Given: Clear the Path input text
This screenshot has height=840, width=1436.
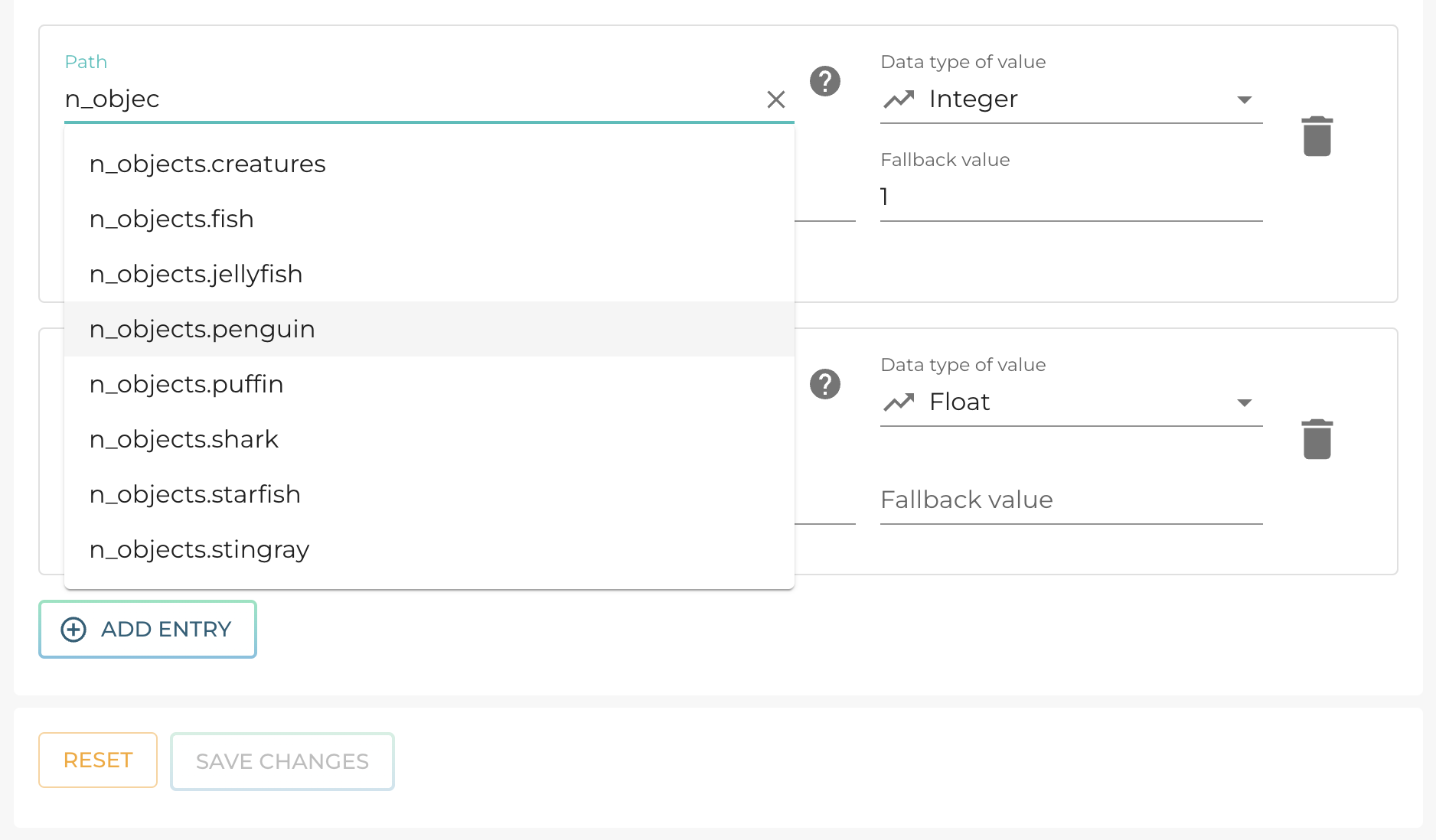Looking at the screenshot, I should [x=775, y=99].
